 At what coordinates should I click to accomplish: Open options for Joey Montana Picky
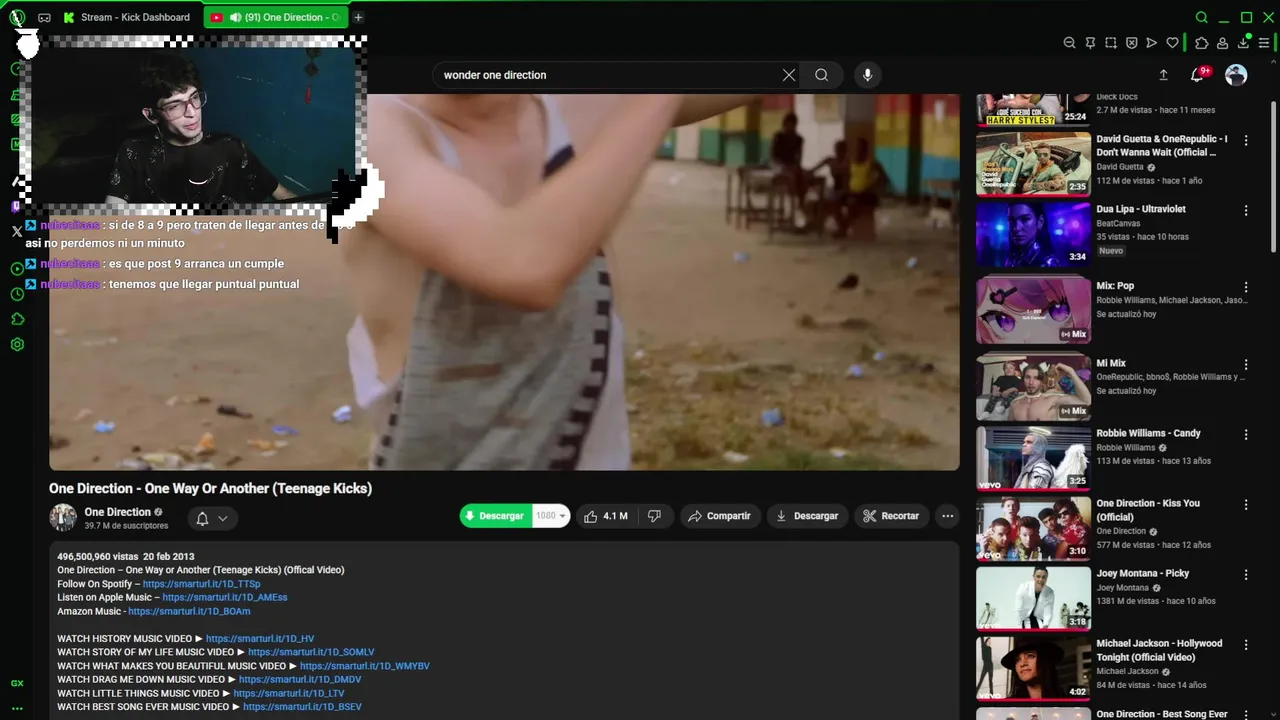(1246, 575)
